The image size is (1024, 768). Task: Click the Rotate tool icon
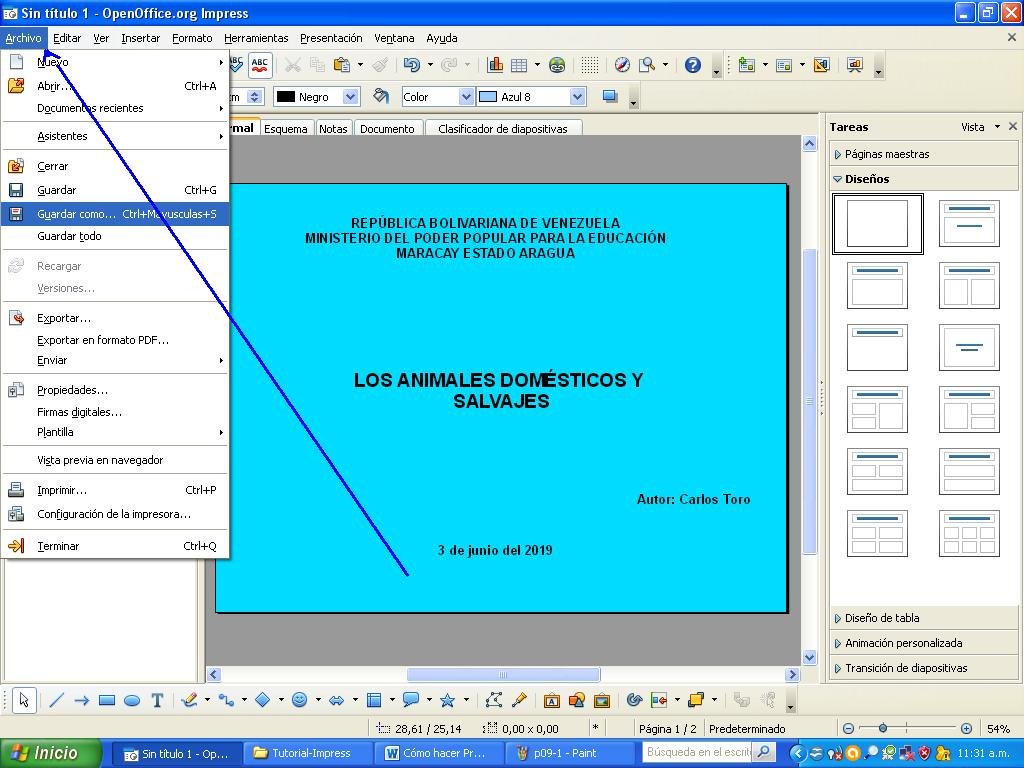(x=634, y=700)
